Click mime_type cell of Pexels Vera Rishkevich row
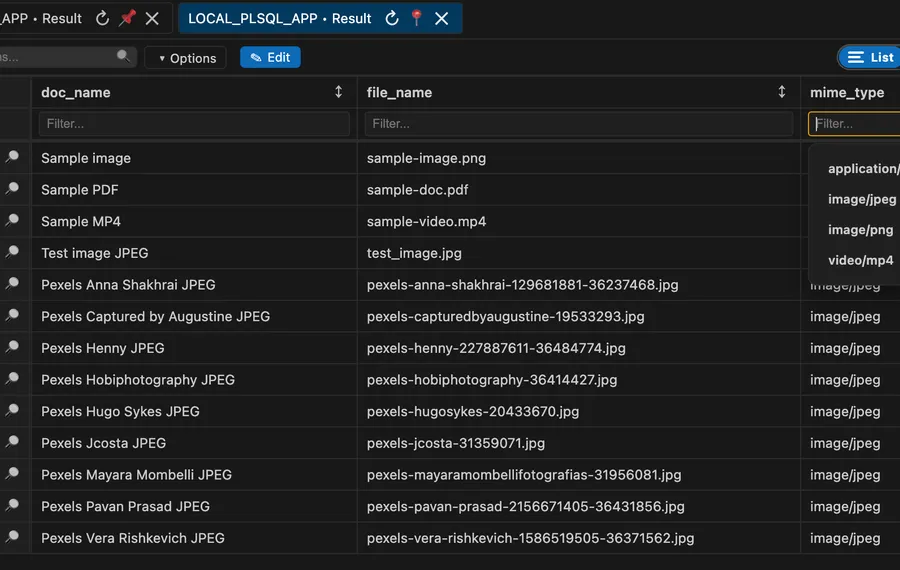This screenshot has height=570, width=900. (851, 538)
